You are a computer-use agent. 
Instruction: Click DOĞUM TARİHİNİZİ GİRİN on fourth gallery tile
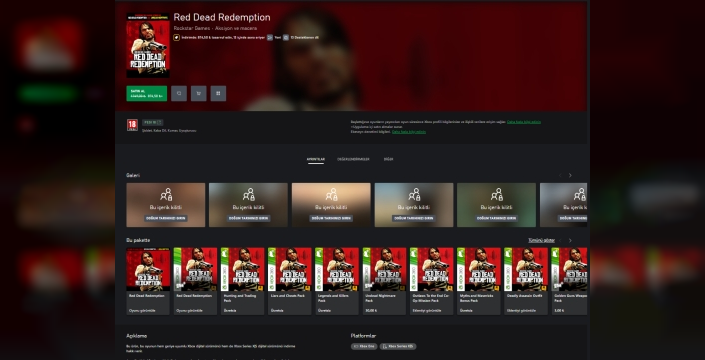point(414,218)
